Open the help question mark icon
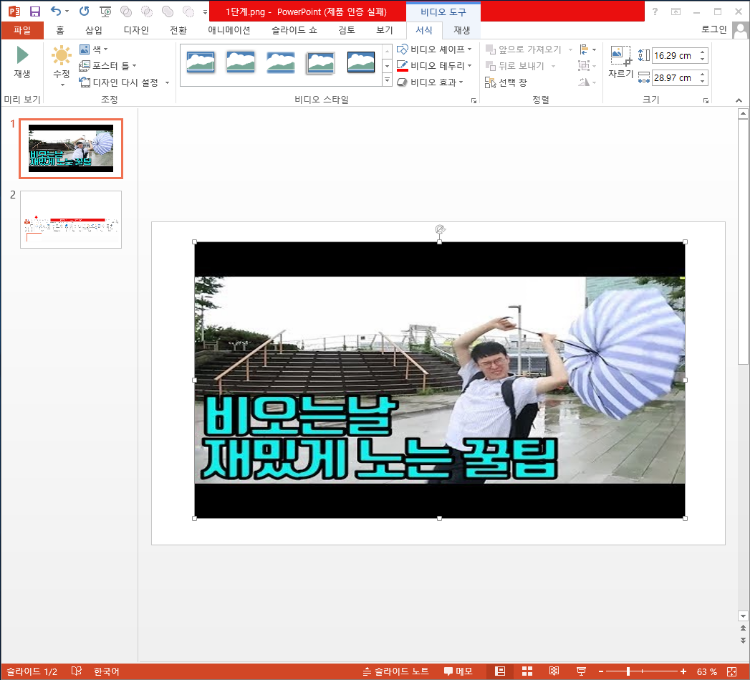This screenshot has height=680, width=750. 655,11
